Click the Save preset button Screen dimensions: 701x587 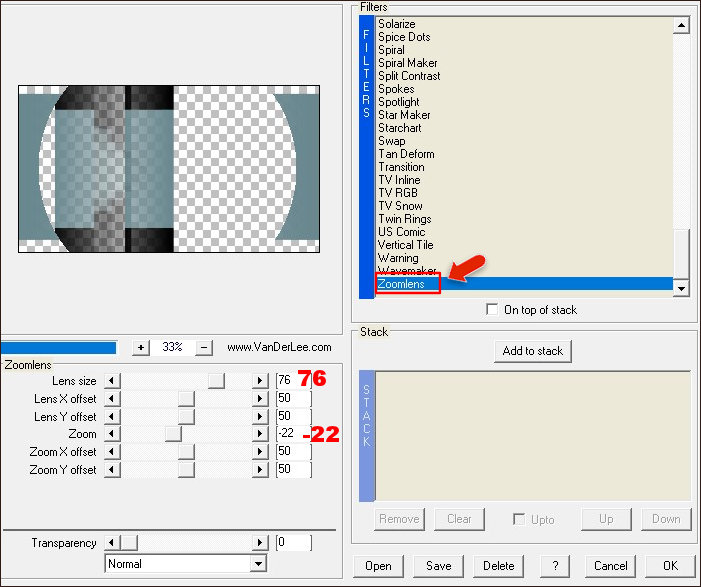(438, 565)
